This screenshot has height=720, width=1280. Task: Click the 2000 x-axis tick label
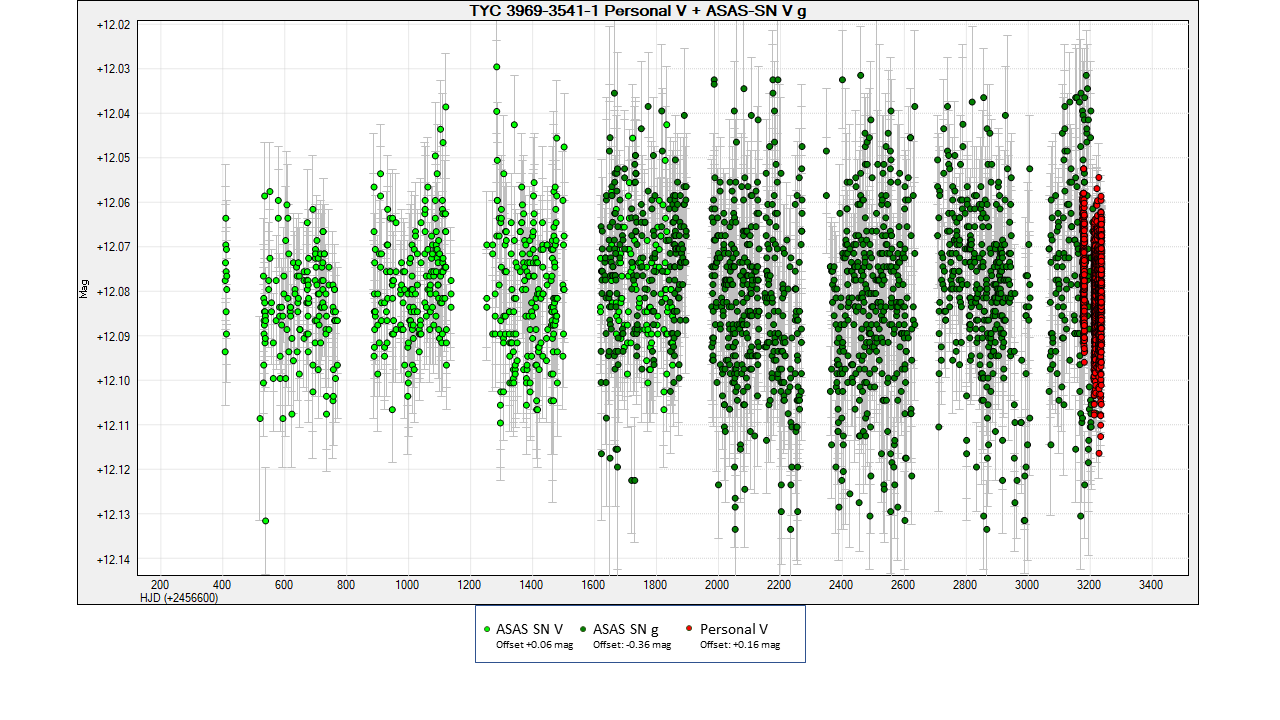tap(717, 584)
